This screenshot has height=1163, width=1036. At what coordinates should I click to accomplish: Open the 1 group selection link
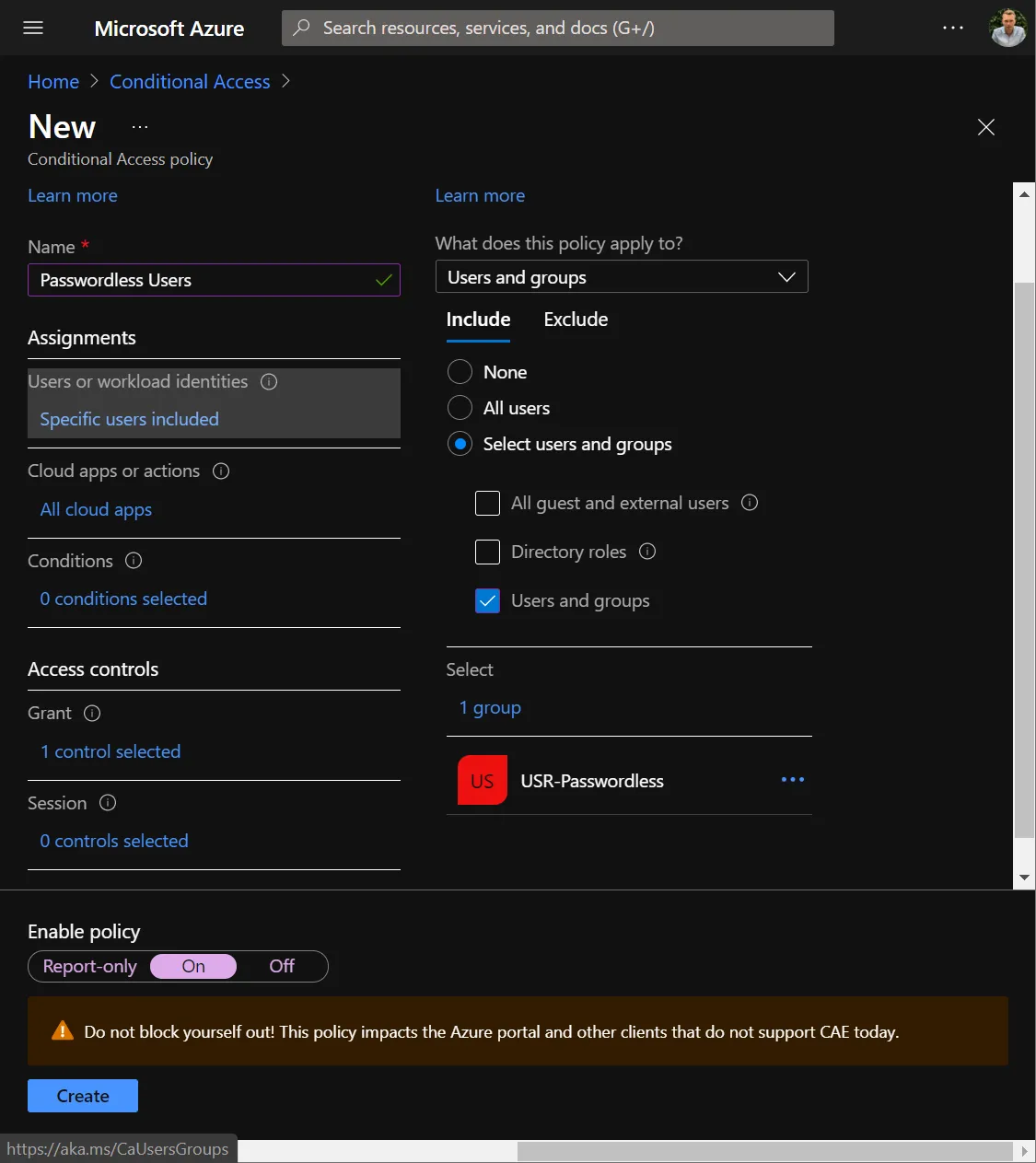(490, 707)
